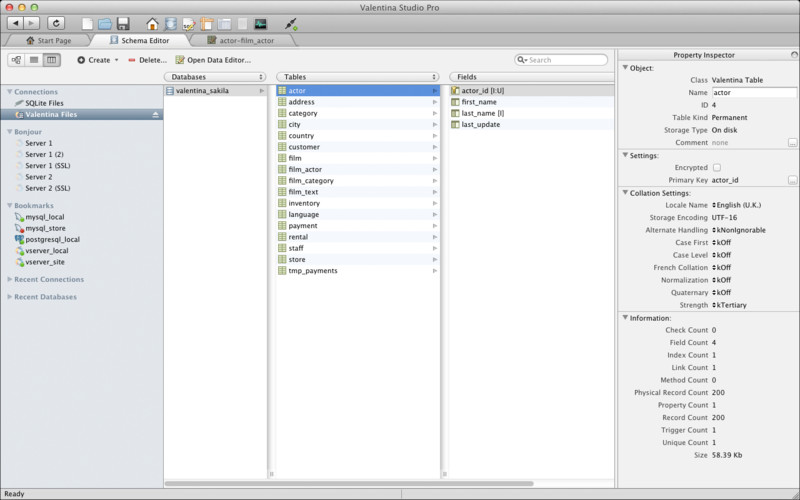Open the Start Page tab
This screenshot has width=800, height=500.
click(48, 40)
